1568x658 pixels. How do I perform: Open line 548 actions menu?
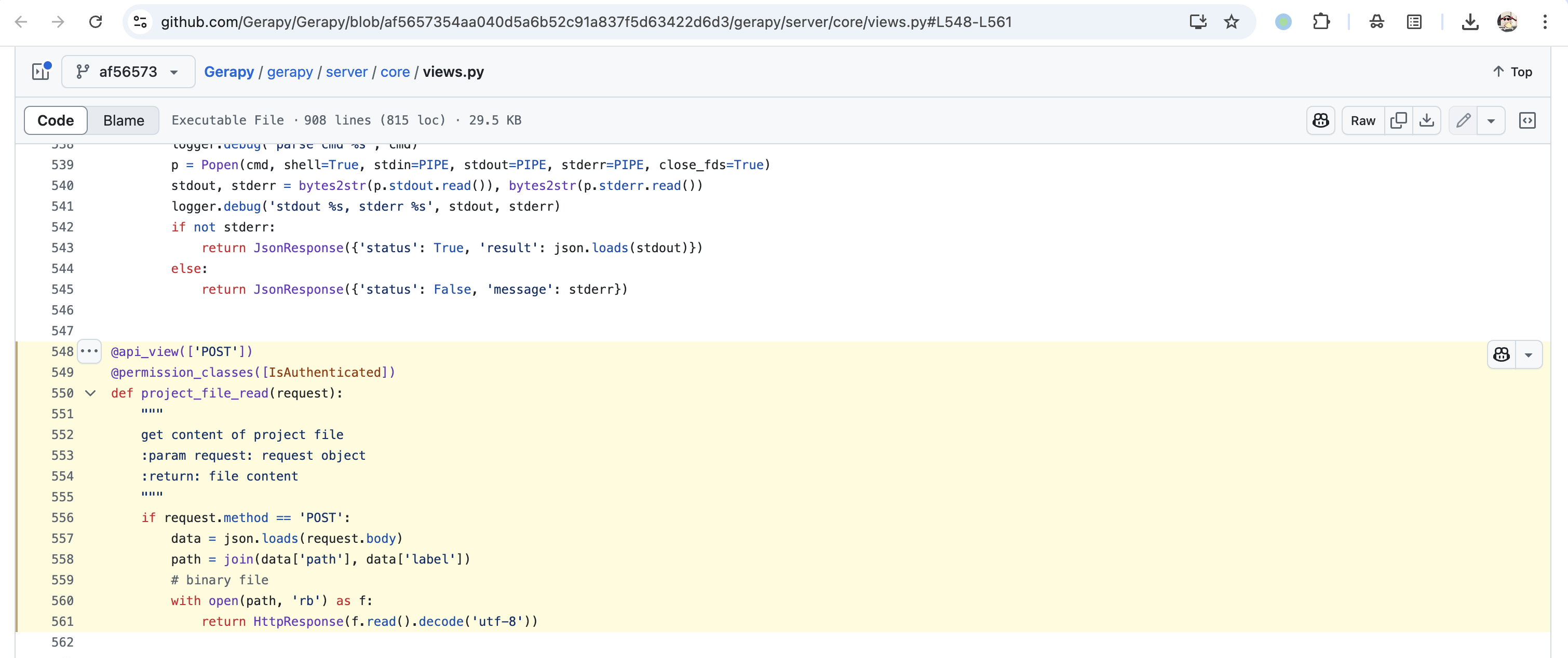(x=89, y=351)
